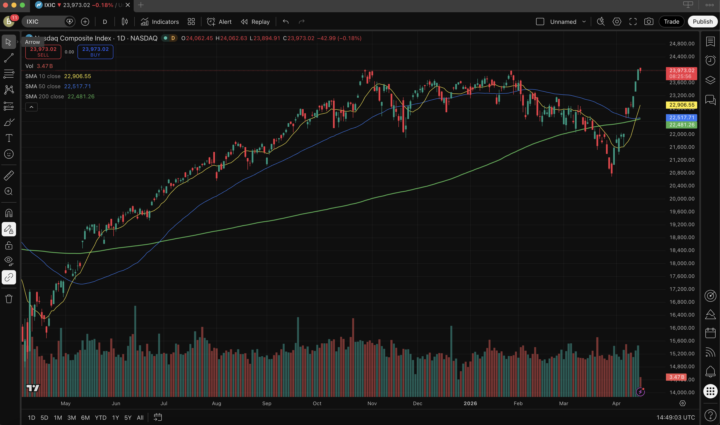Collapse the indicator legend chevron
This screenshot has height=425, width=720.
(x=31, y=107)
